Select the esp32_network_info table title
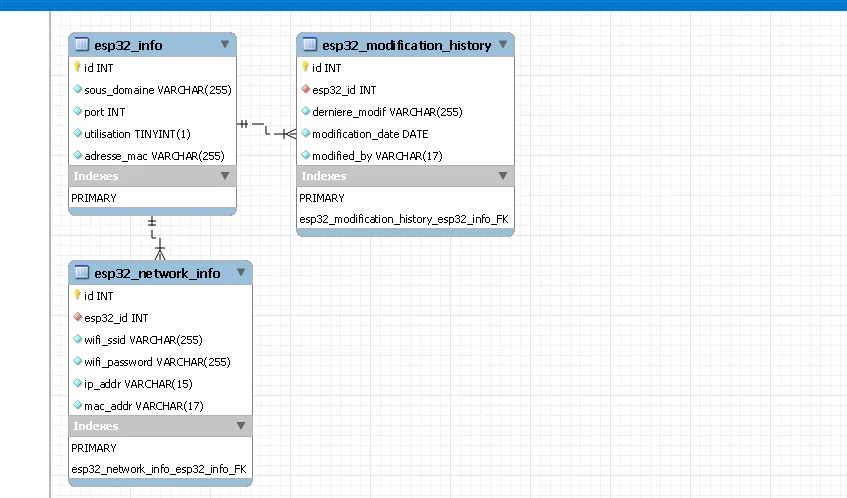The width and height of the screenshot is (847, 498). pos(157,273)
